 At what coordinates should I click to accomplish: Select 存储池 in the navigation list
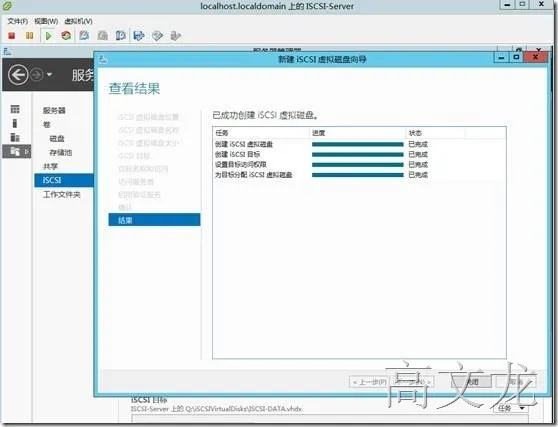pyautogui.click(x=60, y=152)
